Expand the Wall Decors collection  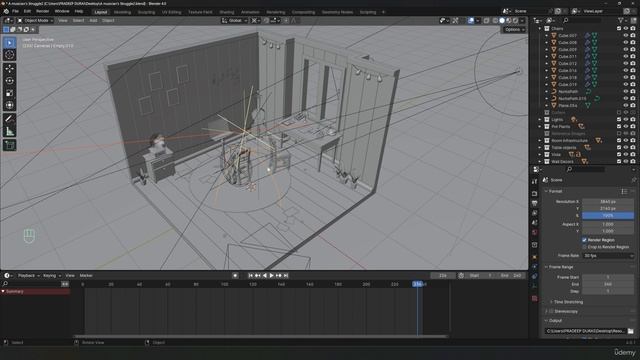coord(540,162)
